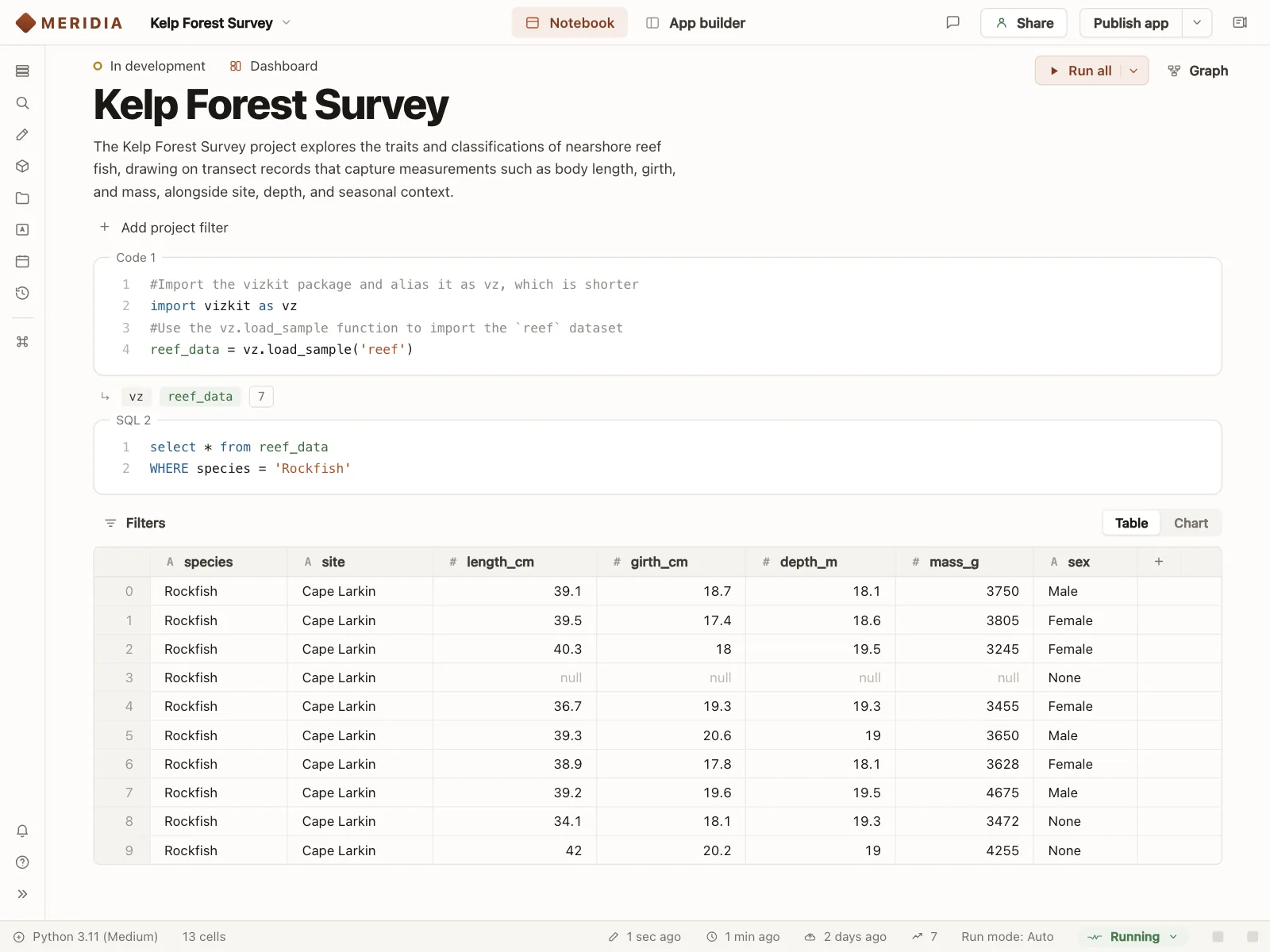Open the Run mode: Auto selector
Screen dimensions: 1270x952
click(1007, 937)
